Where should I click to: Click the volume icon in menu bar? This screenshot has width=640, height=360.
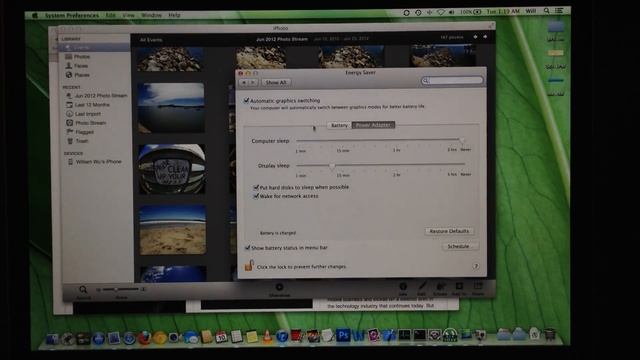pos(451,12)
